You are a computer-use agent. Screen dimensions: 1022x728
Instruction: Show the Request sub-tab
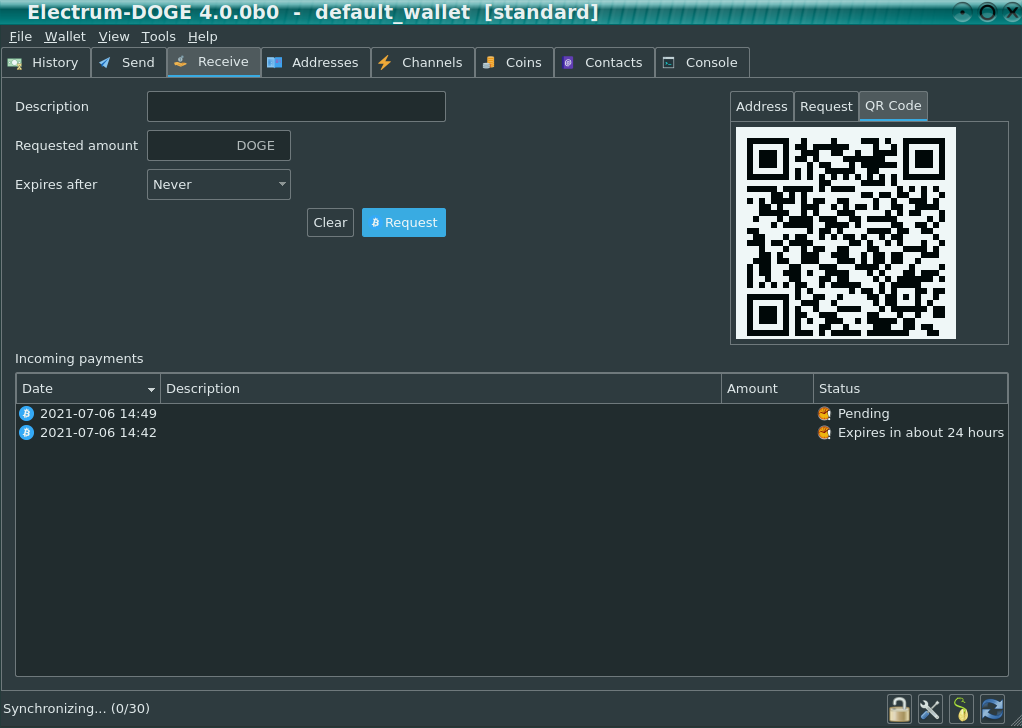point(826,106)
